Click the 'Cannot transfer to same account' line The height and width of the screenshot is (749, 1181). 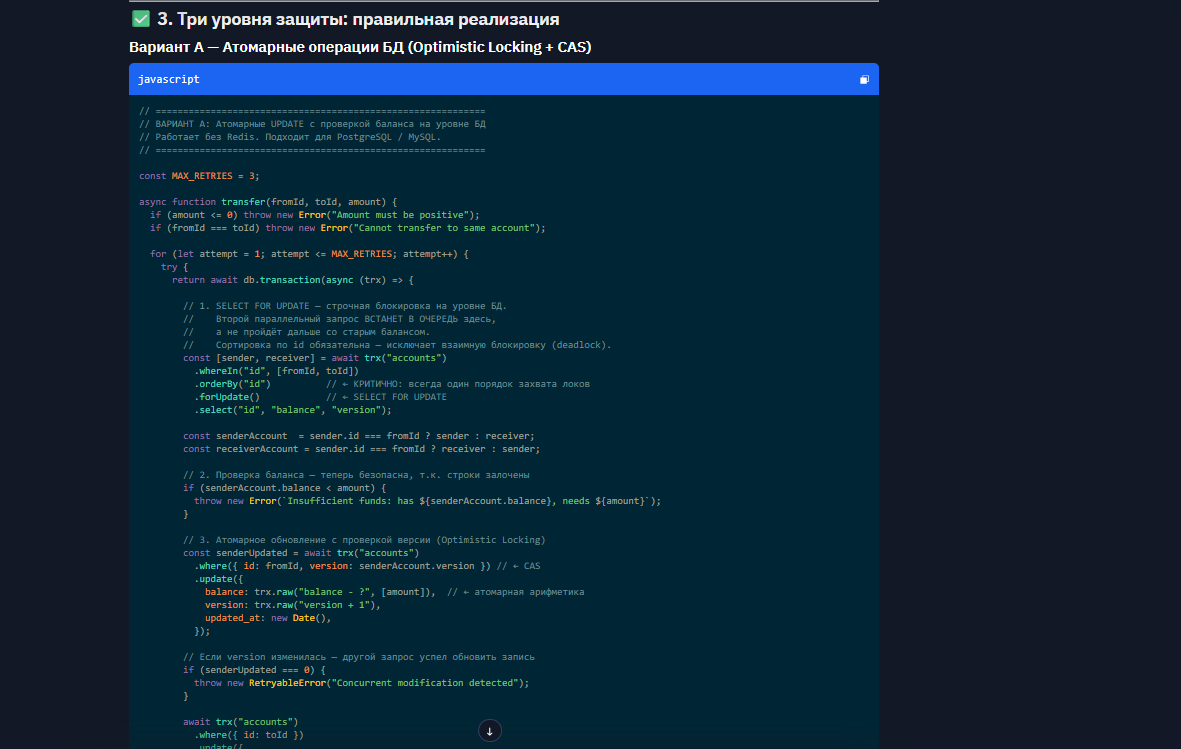click(347, 228)
